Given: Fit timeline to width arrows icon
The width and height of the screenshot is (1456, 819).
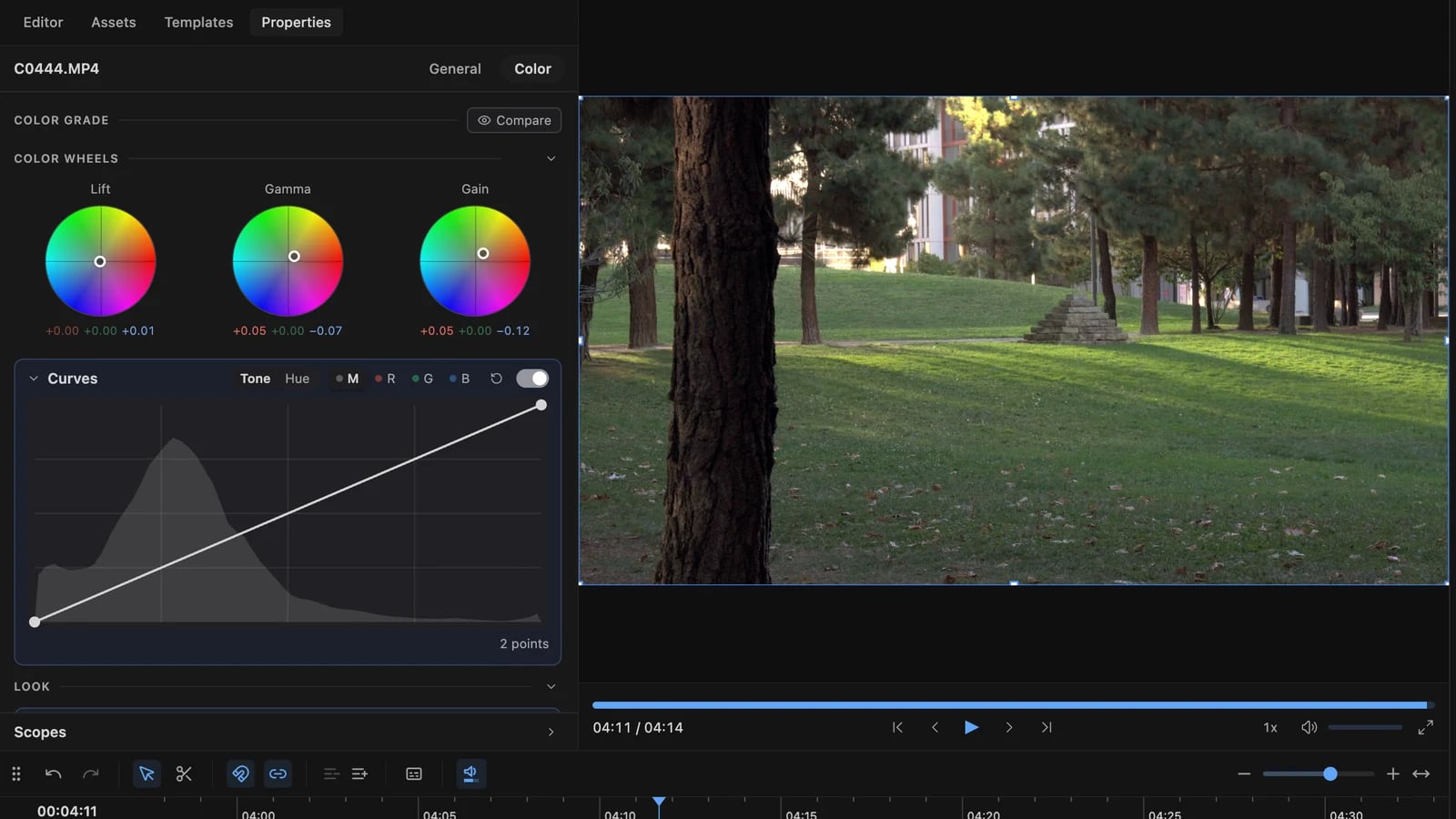Looking at the screenshot, I should pos(1421,773).
